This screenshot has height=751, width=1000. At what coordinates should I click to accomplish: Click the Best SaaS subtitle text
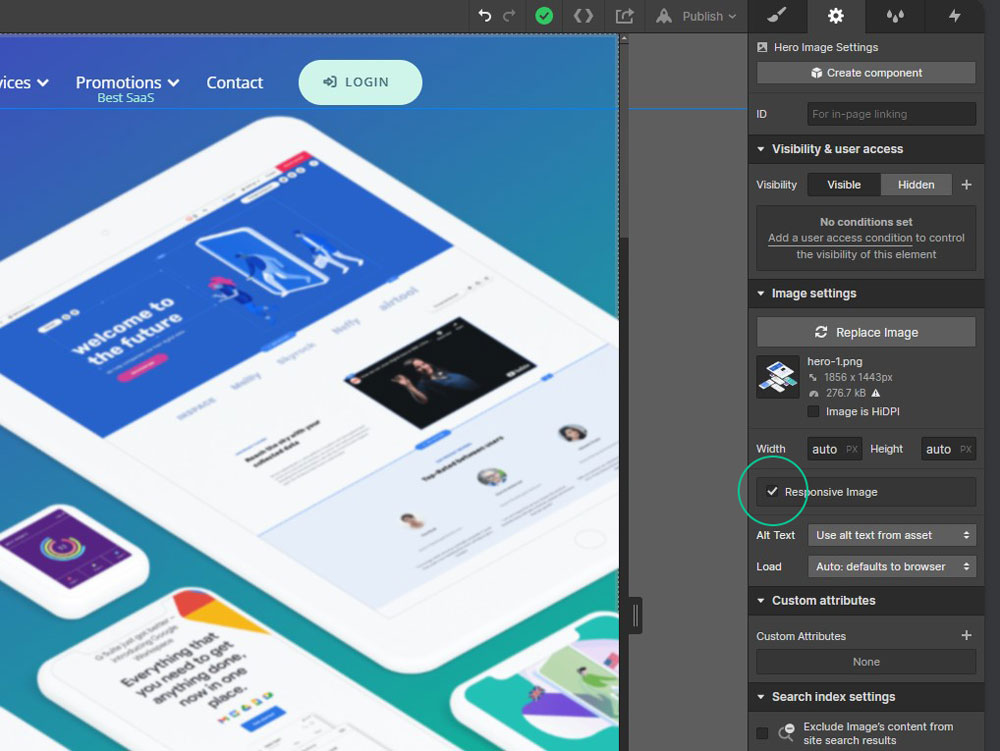126,98
